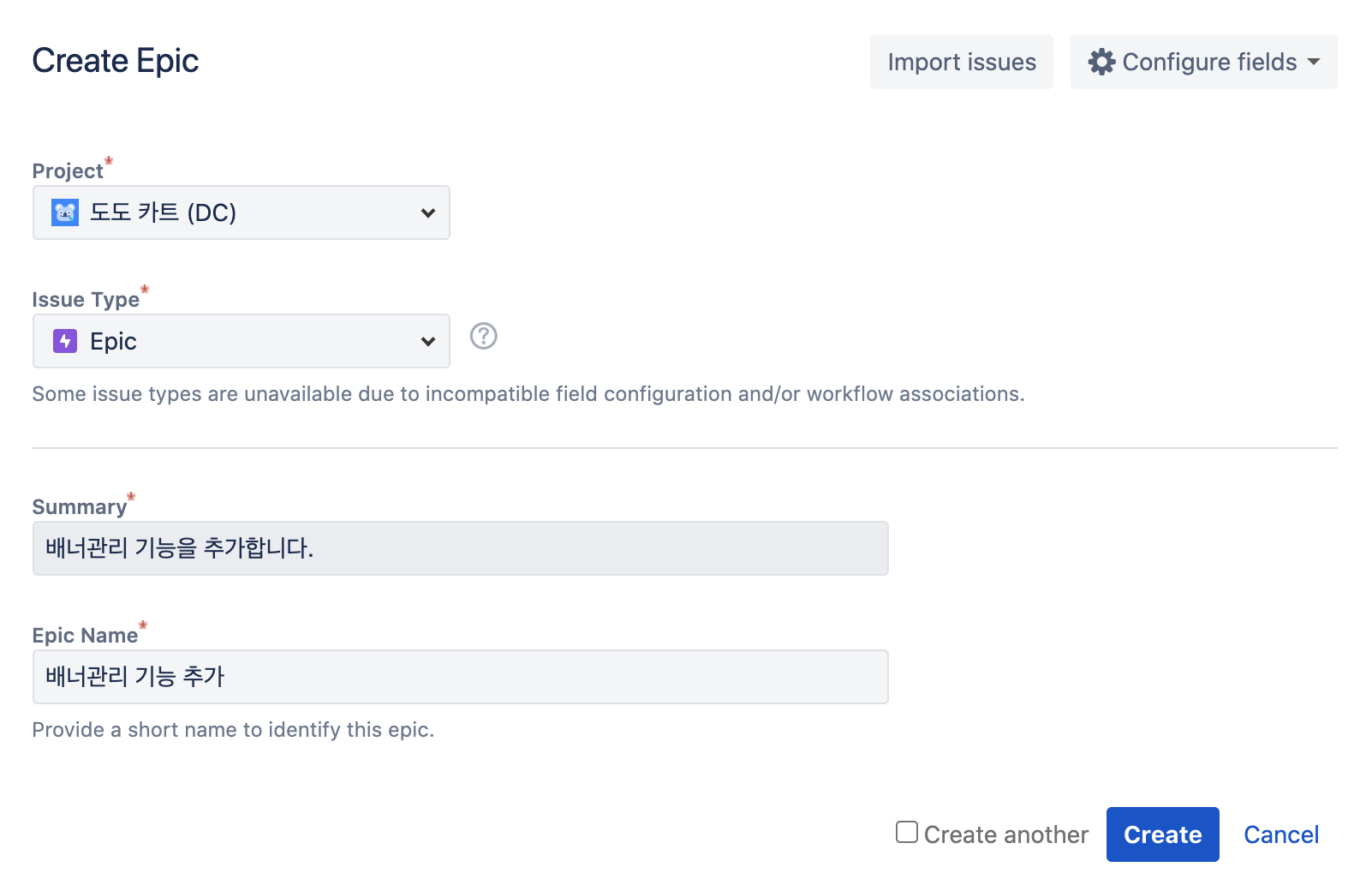Click the Issue Type chevron arrow

(428, 341)
